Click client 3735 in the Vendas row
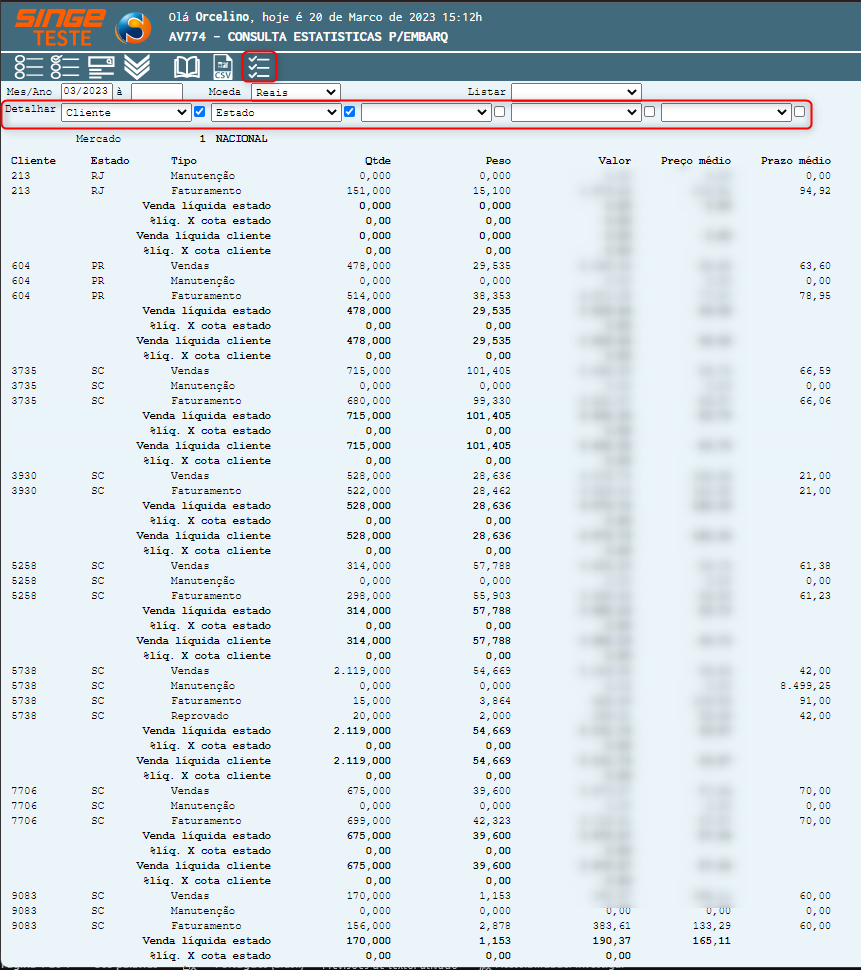861x970 pixels. pyautogui.click(x=24, y=371)
